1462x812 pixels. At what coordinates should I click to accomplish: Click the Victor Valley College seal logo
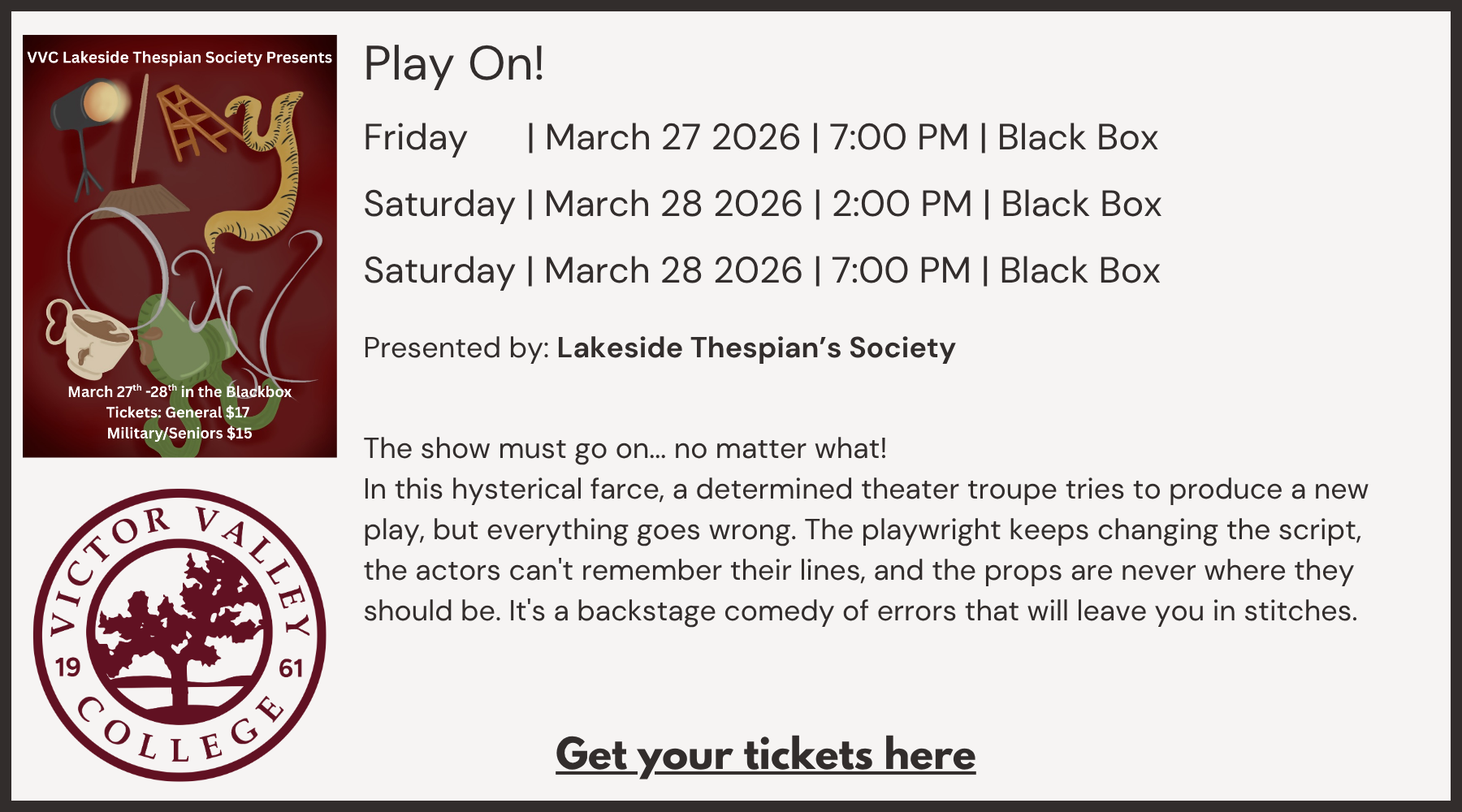tap(180, 635)
